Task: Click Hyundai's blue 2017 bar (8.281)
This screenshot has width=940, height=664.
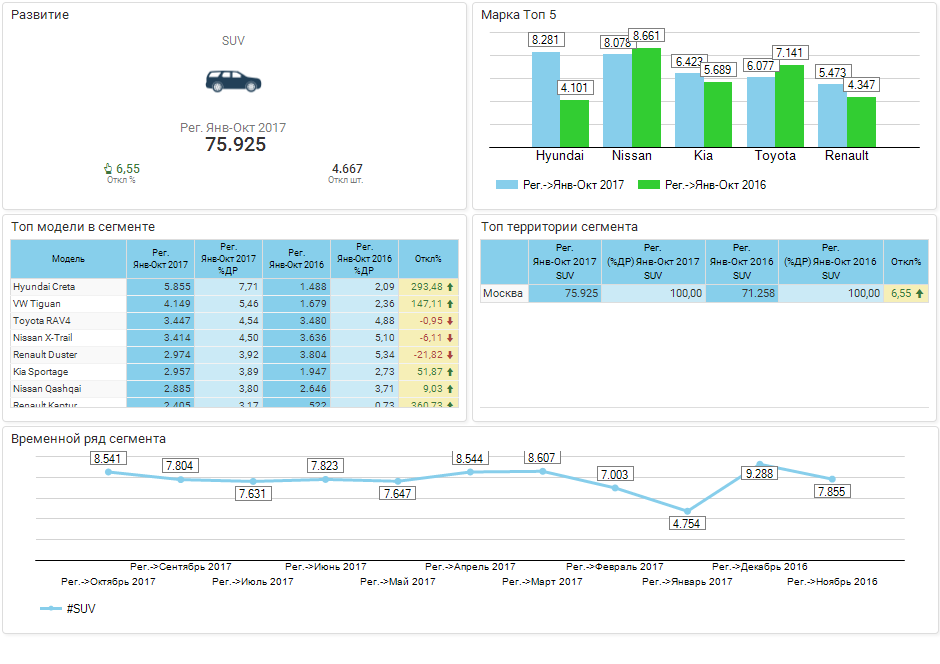Action: coord(546,99)
